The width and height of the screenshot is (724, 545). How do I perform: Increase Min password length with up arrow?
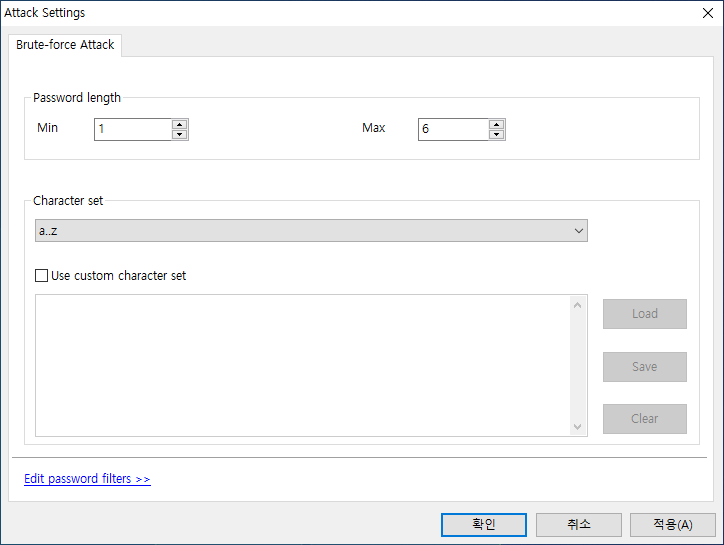pos(180,124)
